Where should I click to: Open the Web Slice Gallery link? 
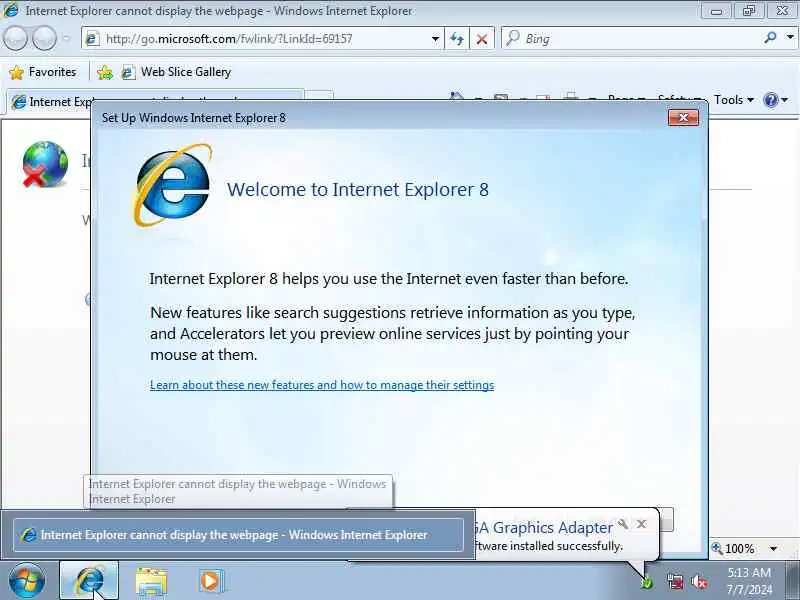pos(177,72)
